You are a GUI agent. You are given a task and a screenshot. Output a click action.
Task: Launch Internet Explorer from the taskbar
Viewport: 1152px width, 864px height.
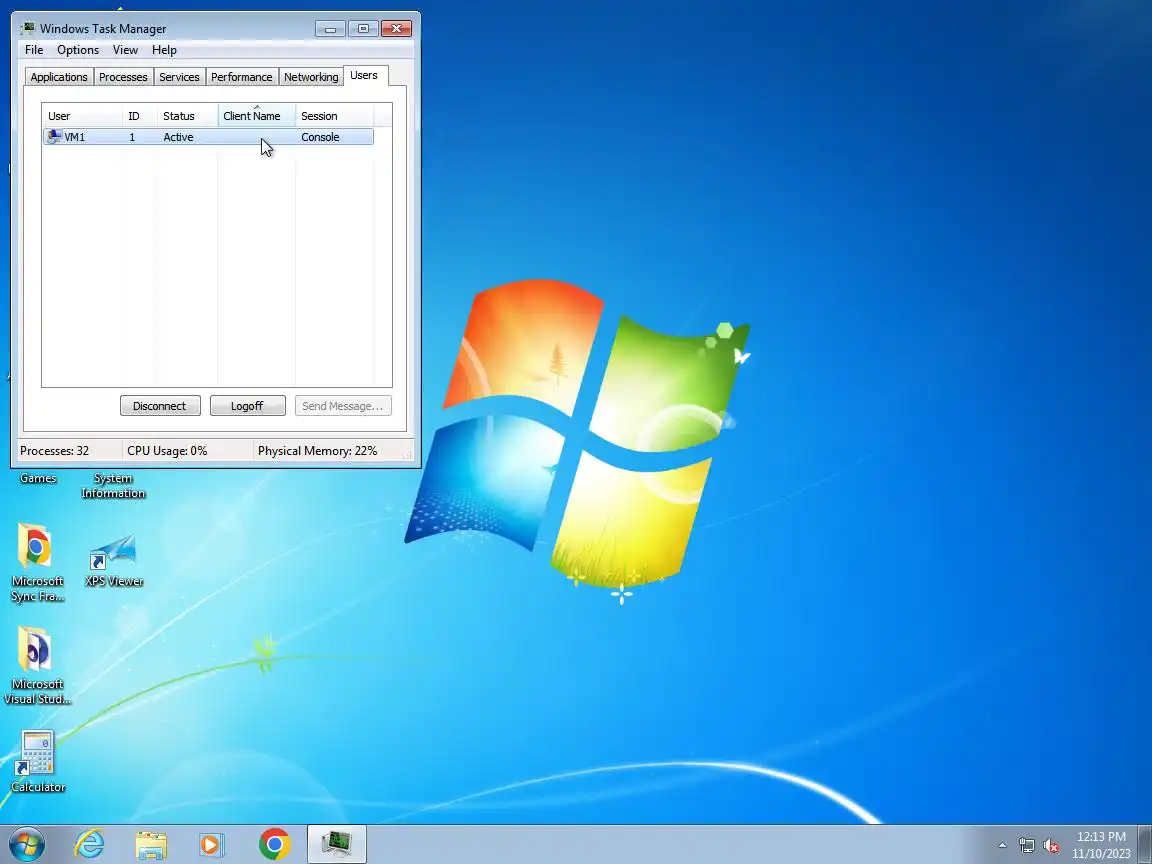click(x=90, y=844)
